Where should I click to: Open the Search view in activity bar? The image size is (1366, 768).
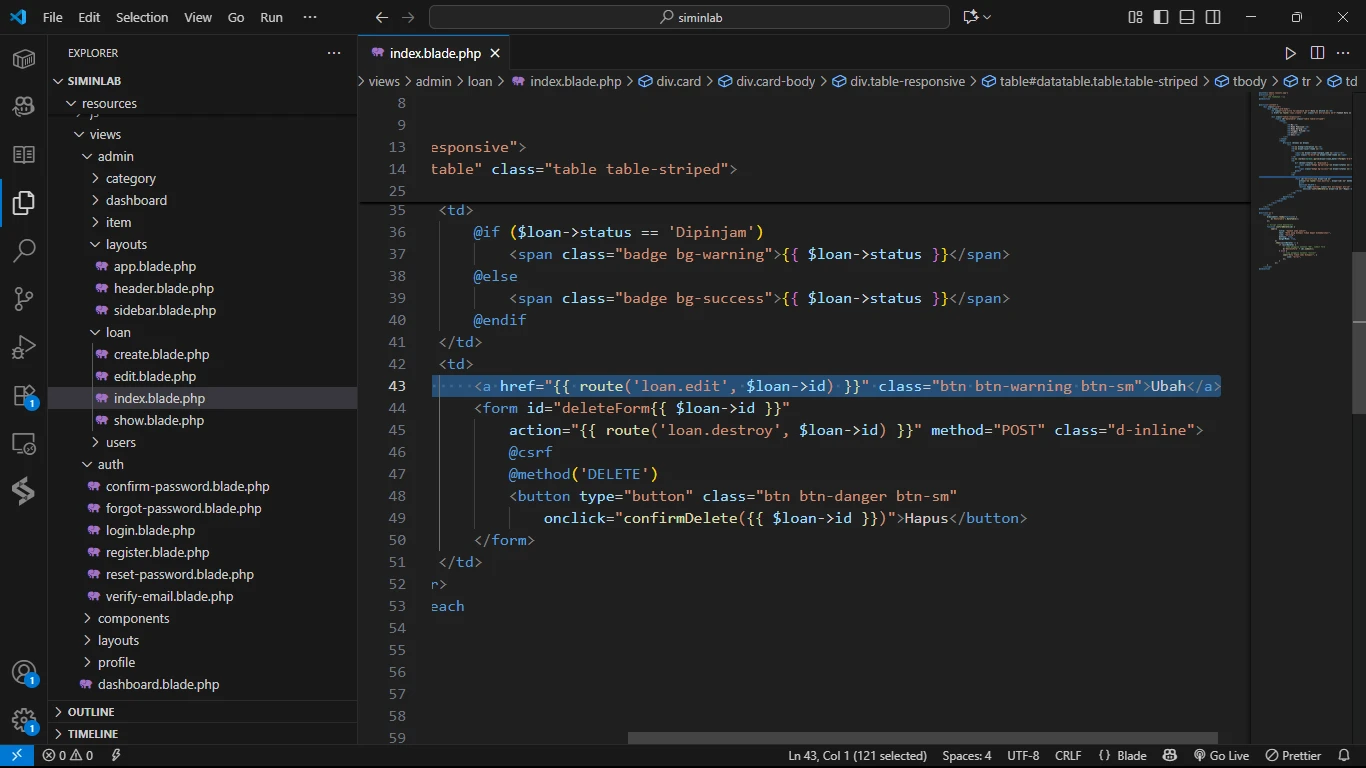point(24,250)
